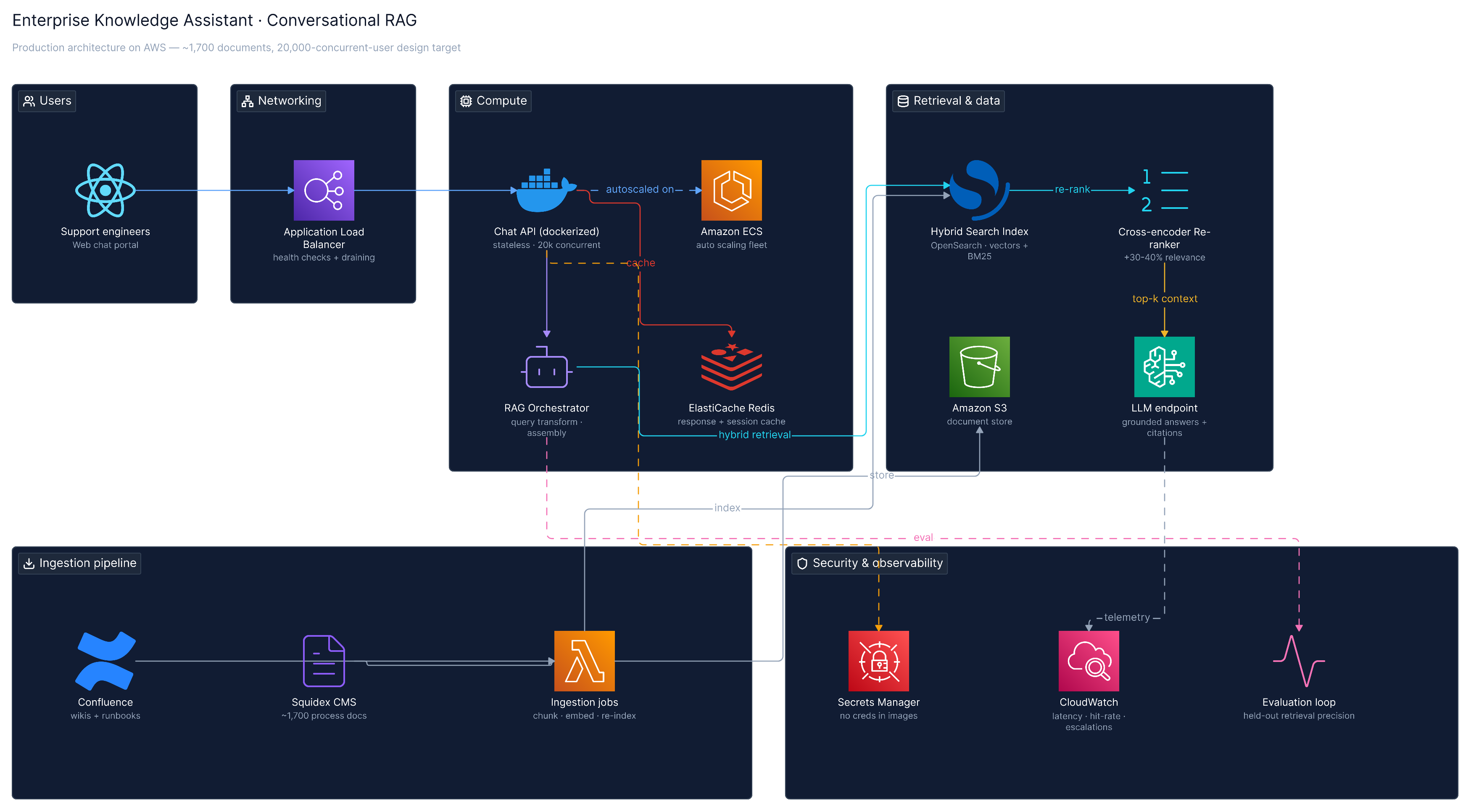Click the 'Evaluation loop' node label
Screen dimensions: 1471x812
(x=1299, y=702)
